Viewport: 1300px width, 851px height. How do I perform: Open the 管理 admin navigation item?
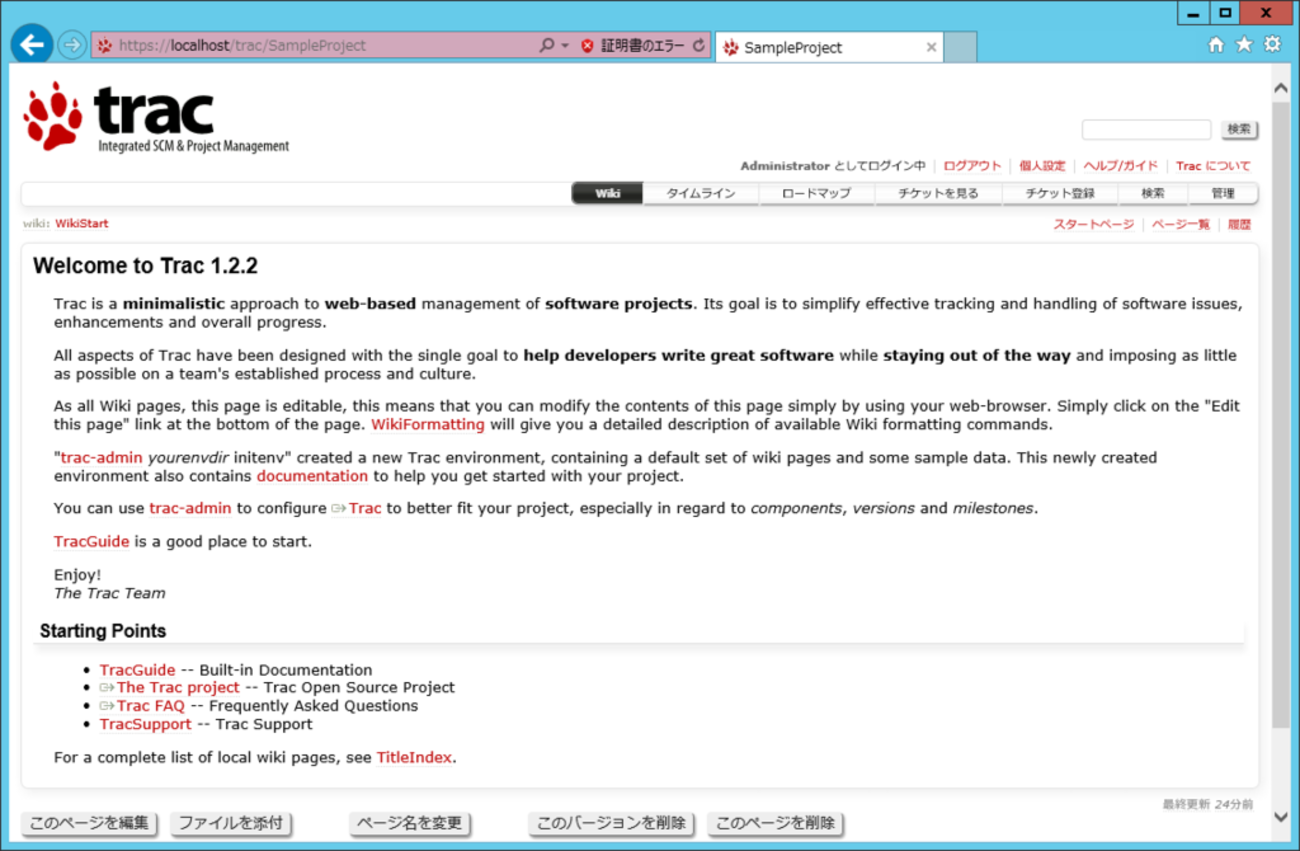point(1223,194)
